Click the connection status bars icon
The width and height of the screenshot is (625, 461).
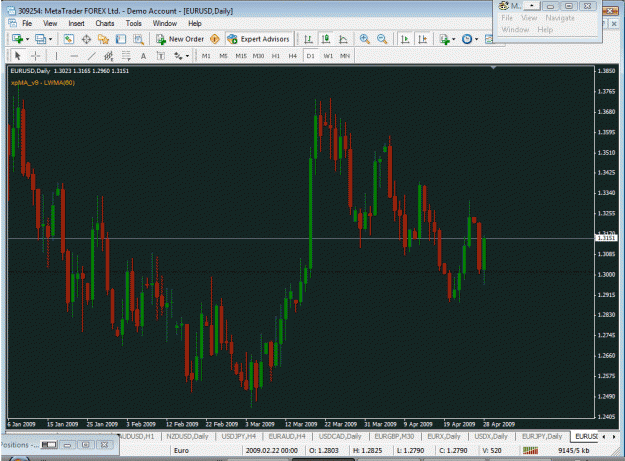[531, 450]
